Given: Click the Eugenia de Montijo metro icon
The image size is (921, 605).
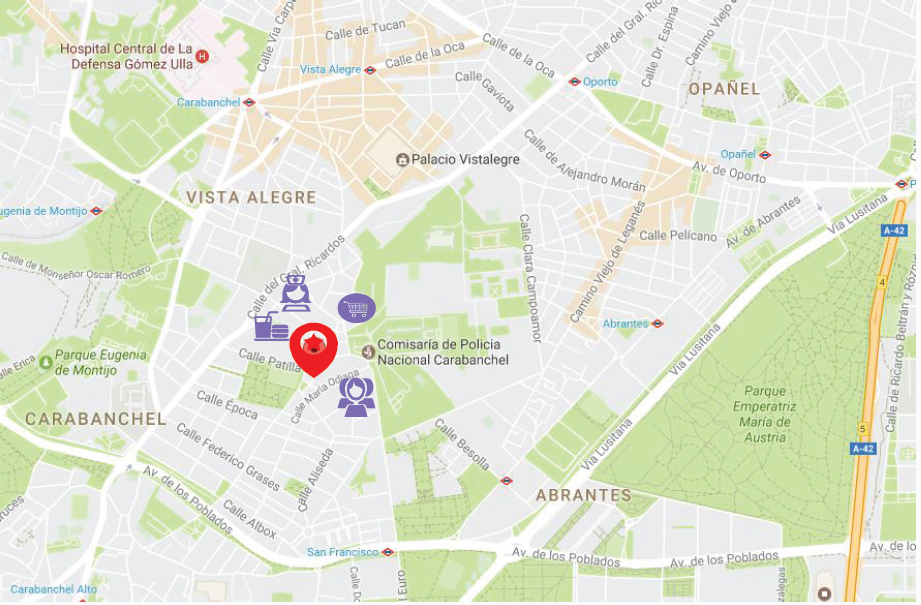Looking at the screenshot, I should [x=96, y=211].
